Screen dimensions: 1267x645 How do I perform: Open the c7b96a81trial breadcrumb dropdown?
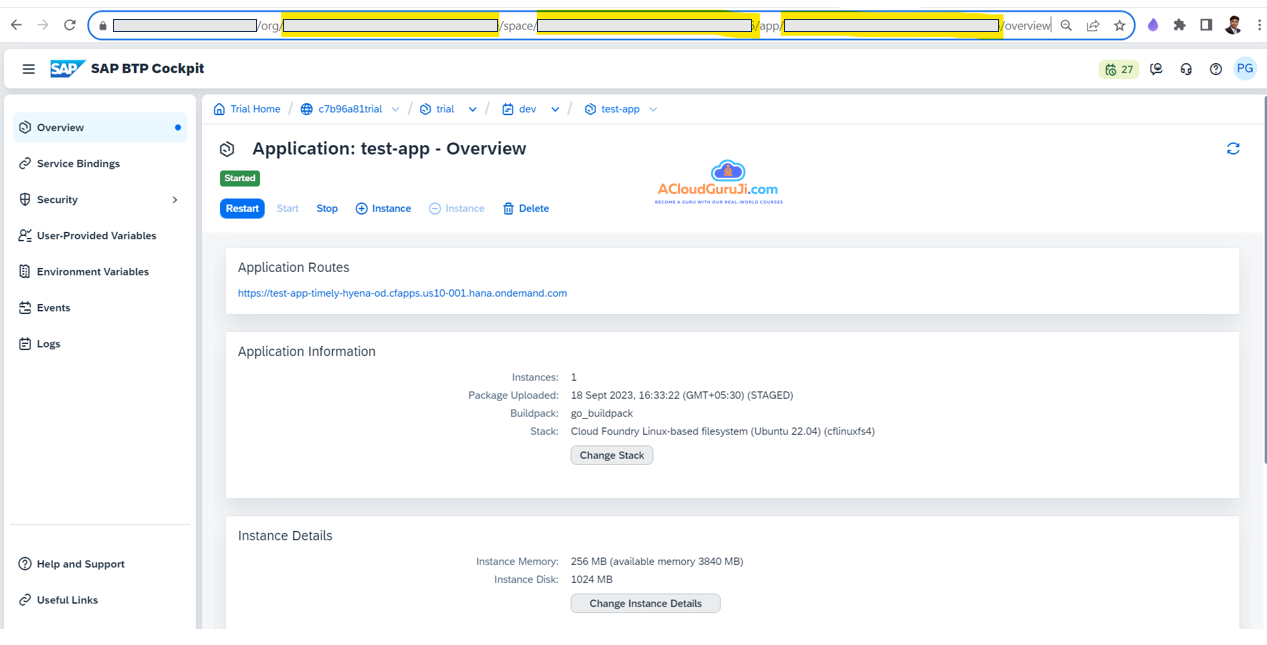(395, 109)
